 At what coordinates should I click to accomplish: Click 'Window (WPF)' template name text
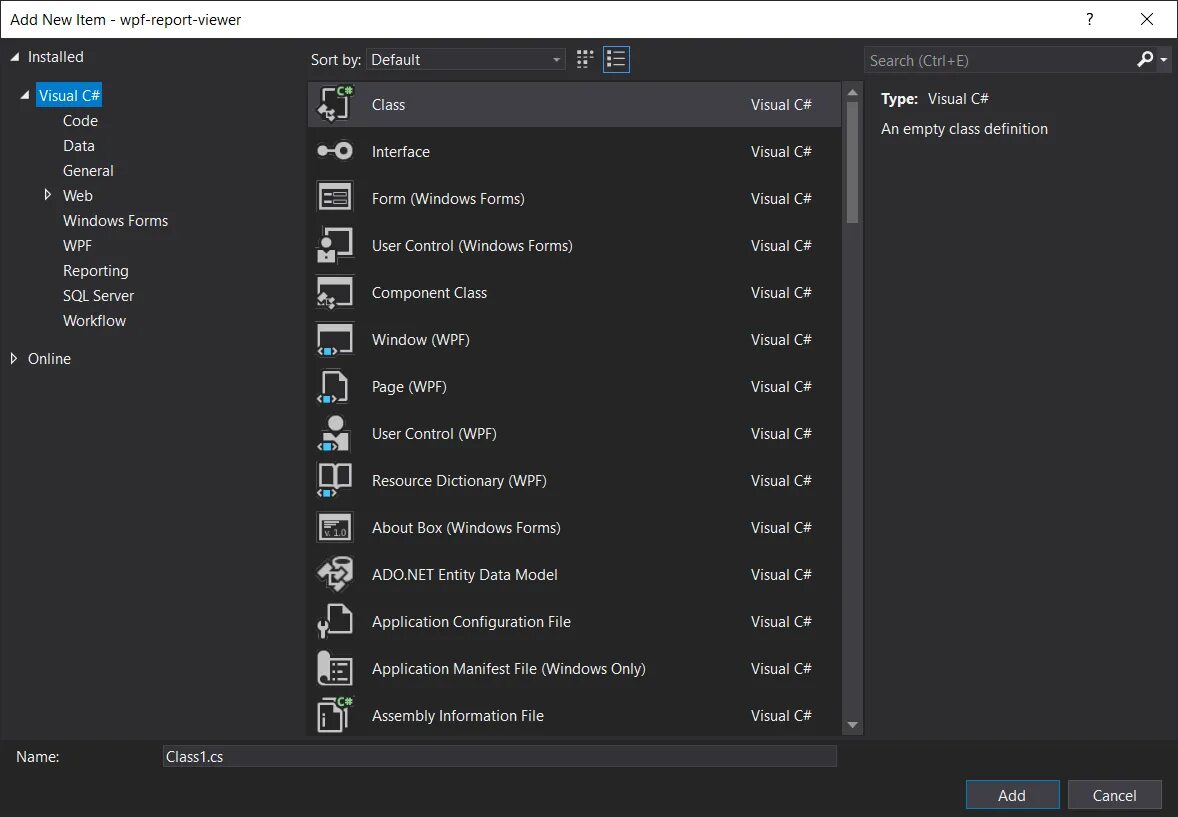pos(421,340)
